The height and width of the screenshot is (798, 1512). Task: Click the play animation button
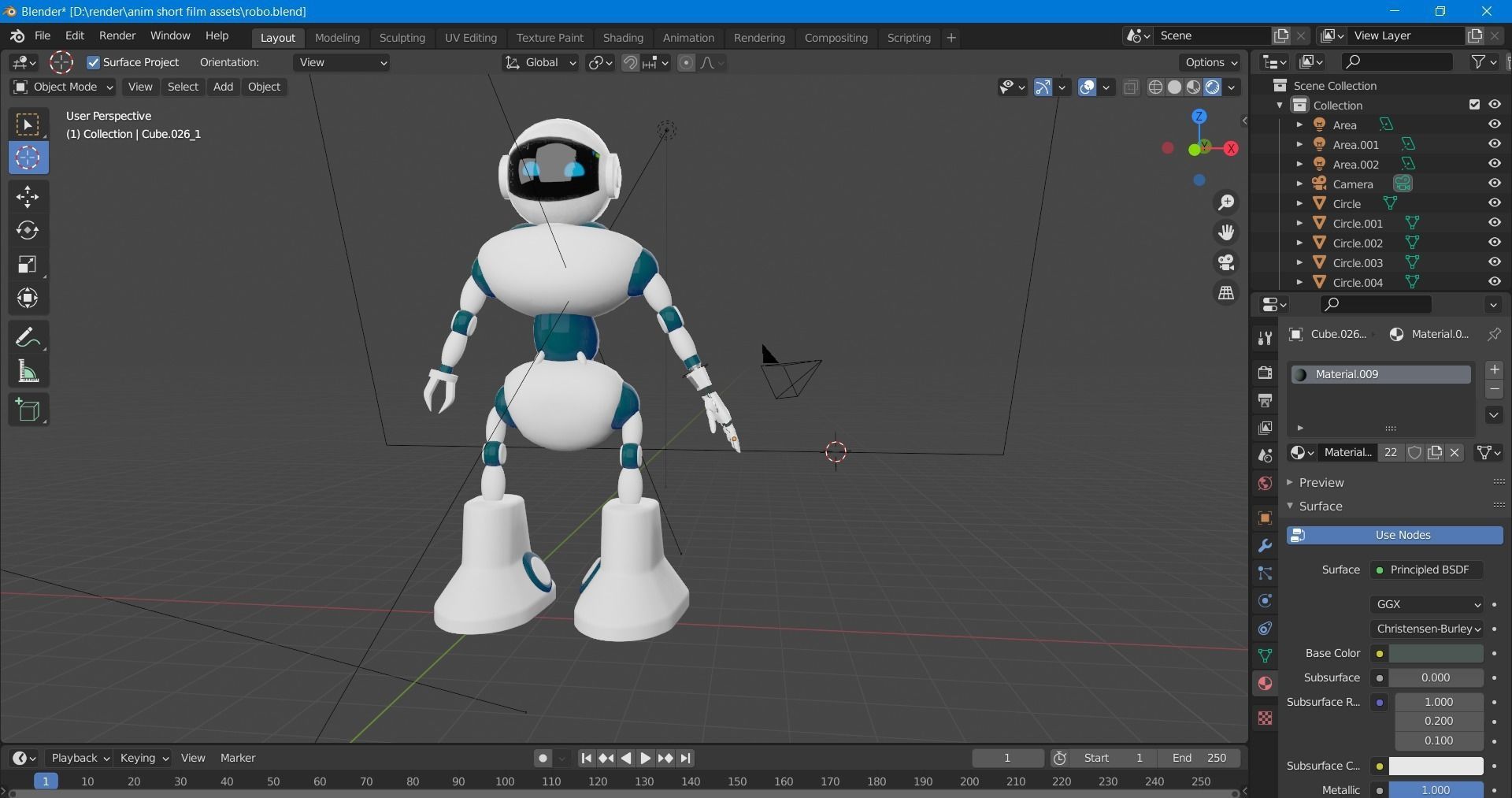pyautogui.click(x=645, y=758)
